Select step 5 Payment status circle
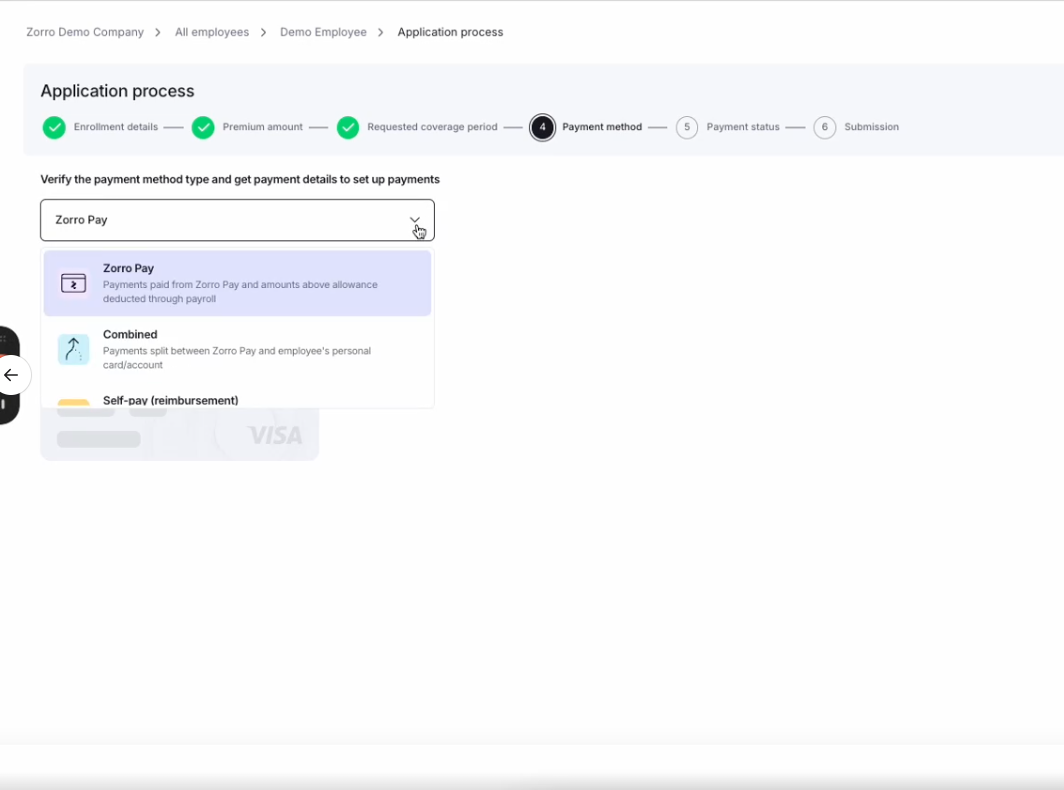Image resolution: width=1064 pixels, height=790 pixels. (x=687, y=127)
